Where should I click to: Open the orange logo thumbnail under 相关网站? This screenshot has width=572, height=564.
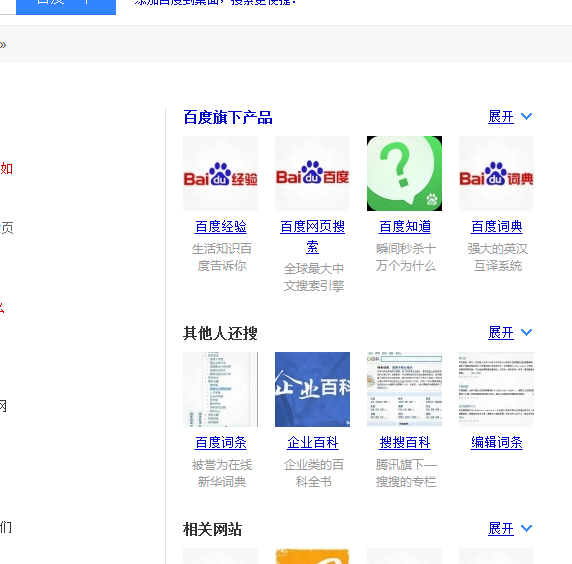coord(312,556)
